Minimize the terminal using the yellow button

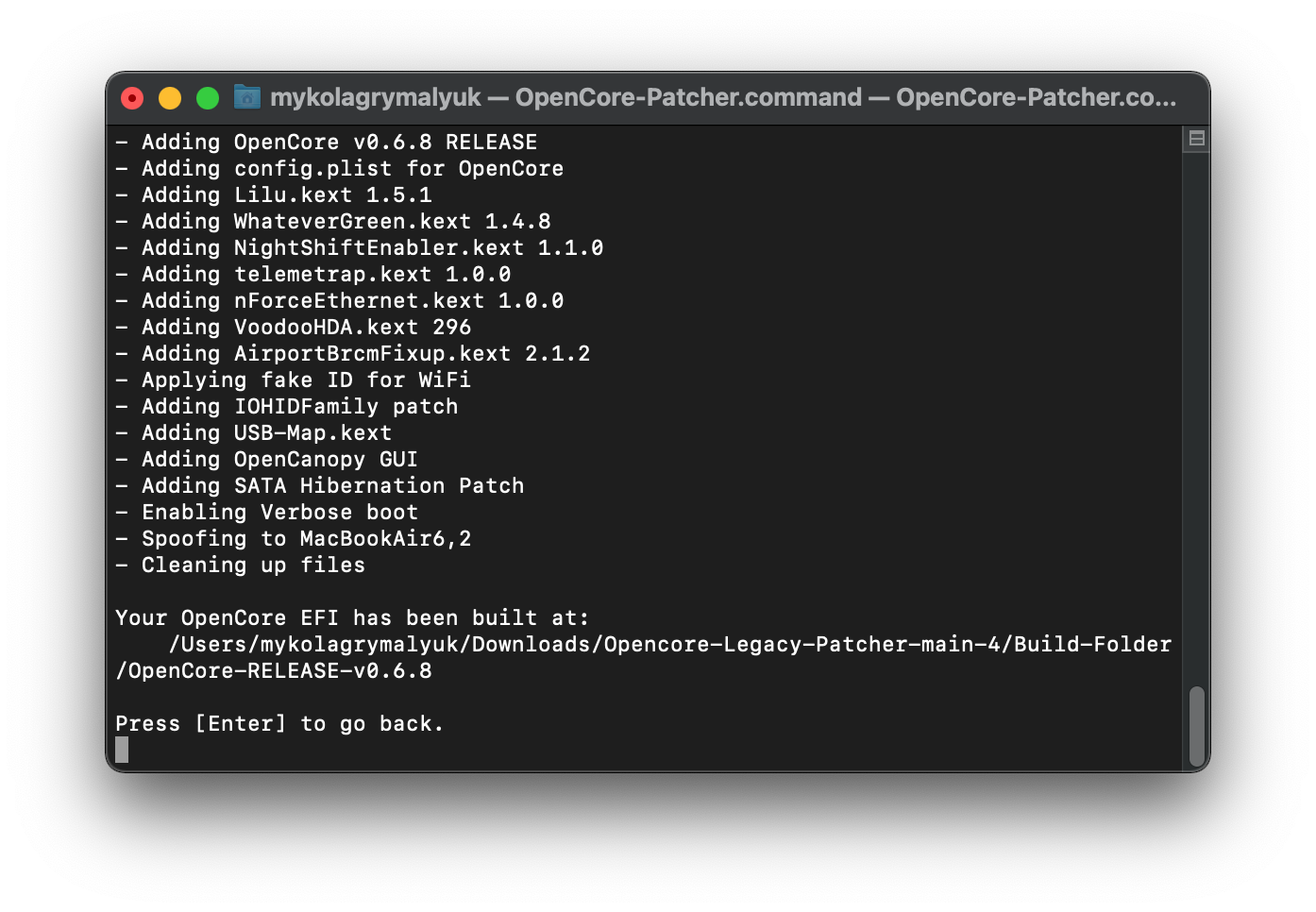[170, 98]
